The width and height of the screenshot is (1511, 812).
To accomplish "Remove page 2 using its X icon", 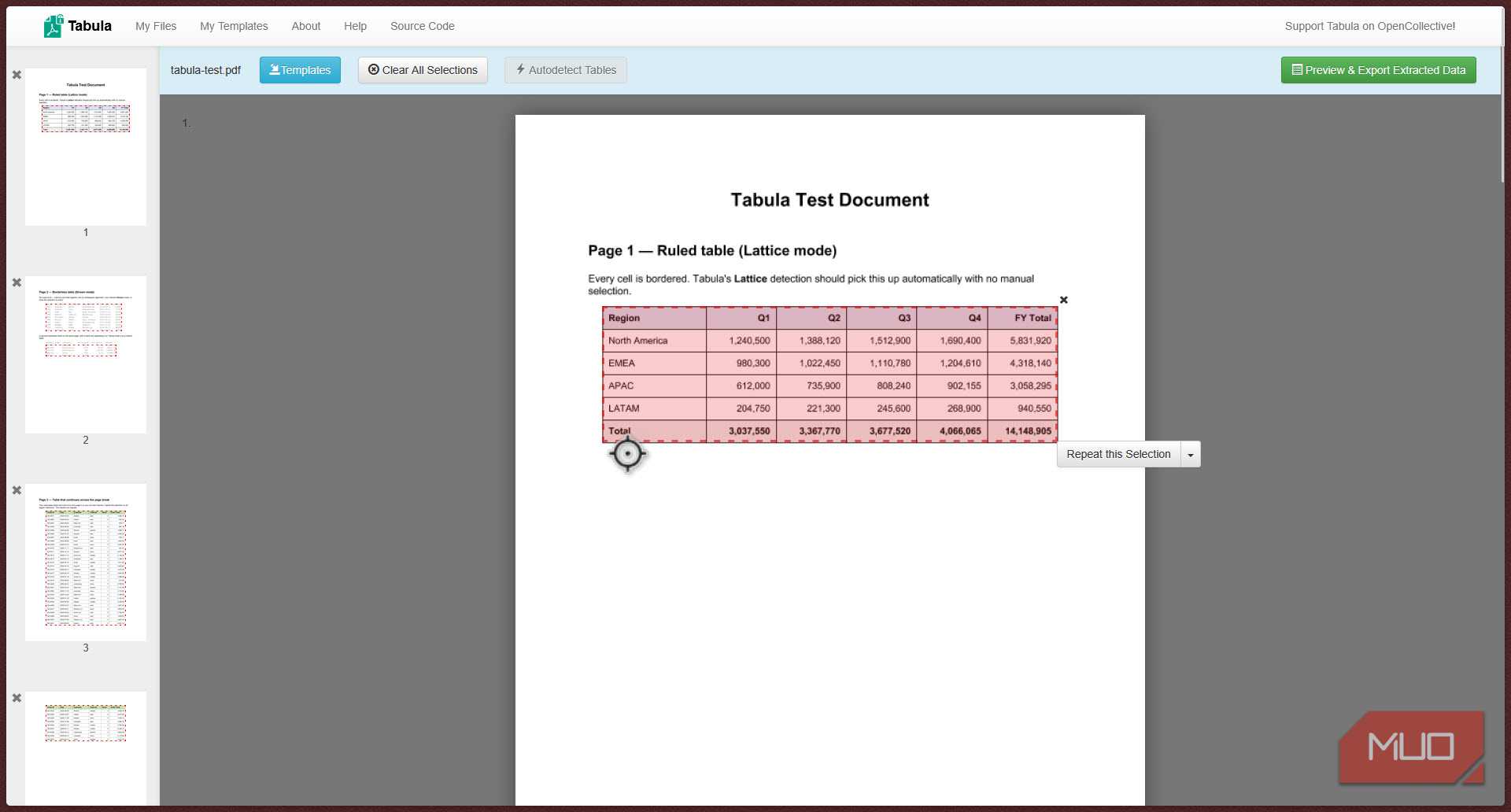I will pos(17,282).
